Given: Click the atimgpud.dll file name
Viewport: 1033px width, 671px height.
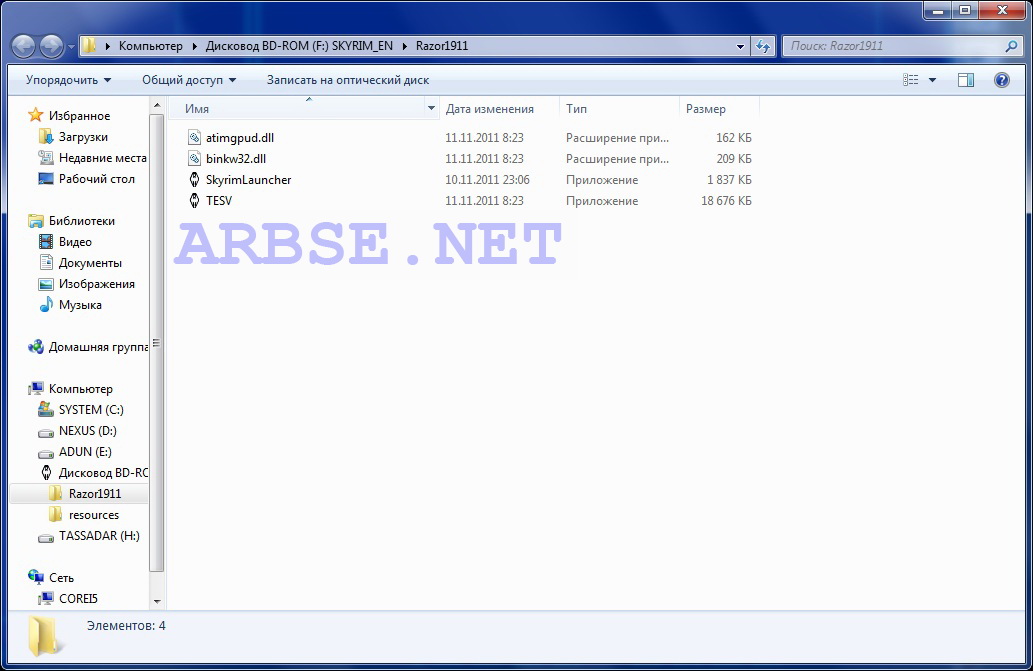Looking at the screenshot, I should (240, 138).
